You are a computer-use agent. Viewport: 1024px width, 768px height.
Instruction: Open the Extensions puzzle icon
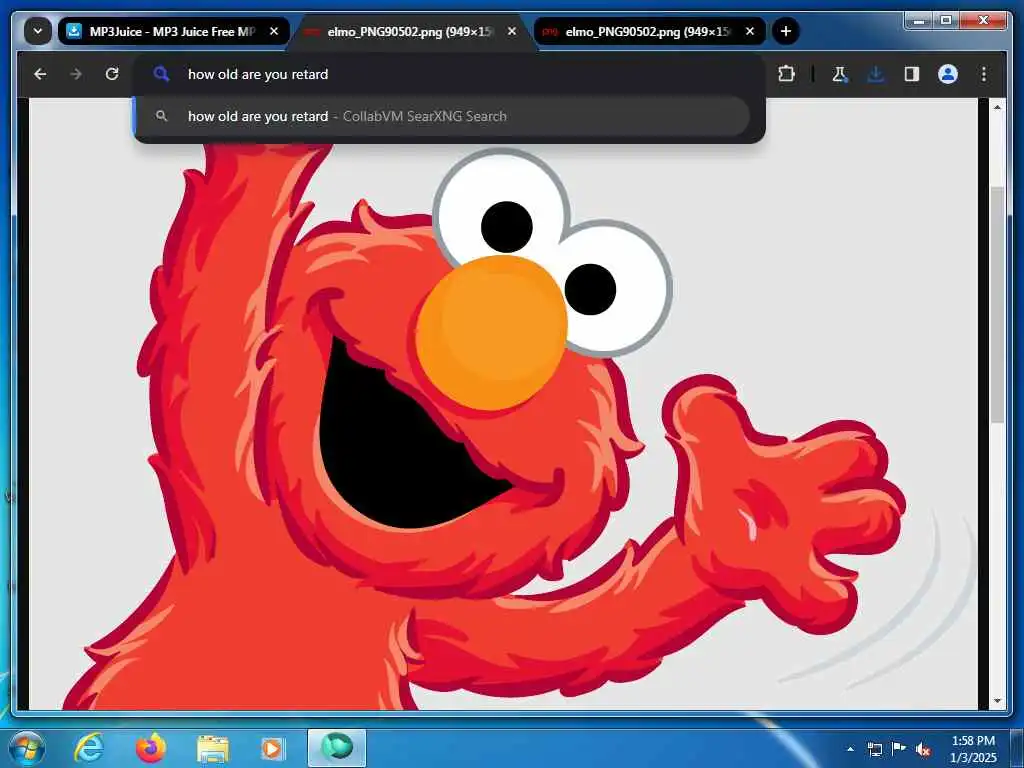tap(786, 74)
